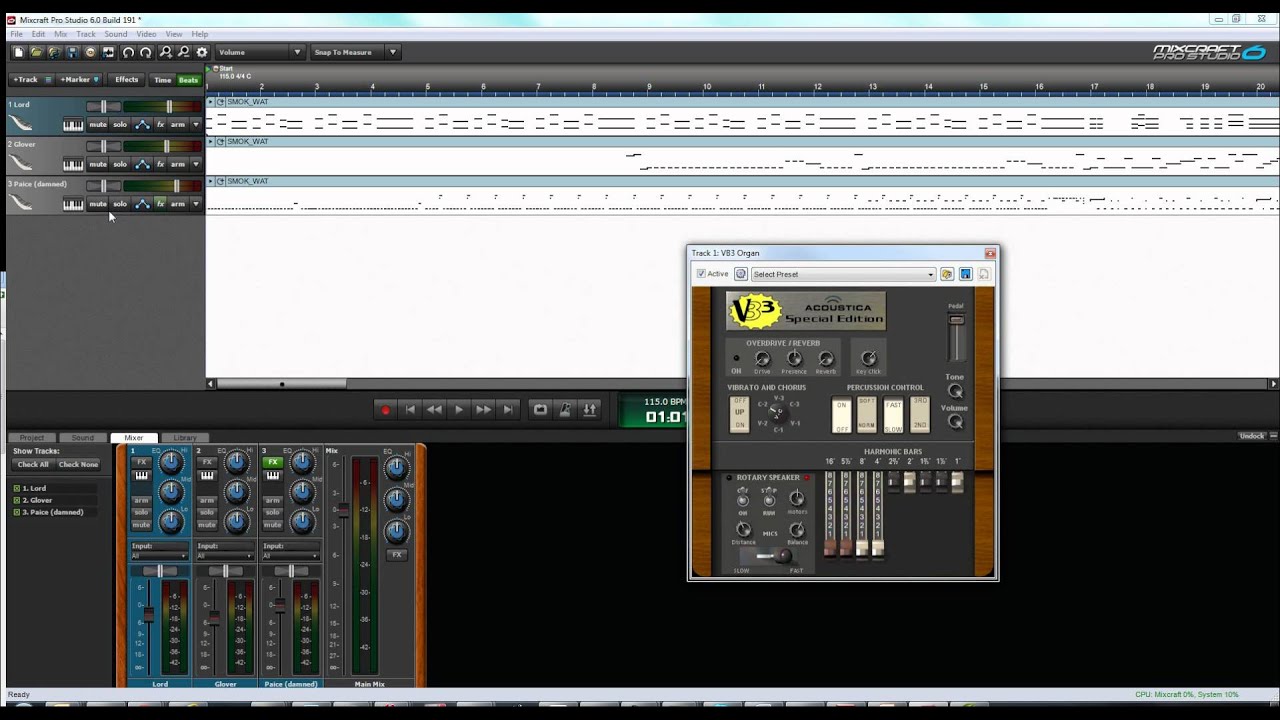Uncheck Active in the VB3 Organ window
This screenshot has width=1280, height=720.
pos(701,274)
